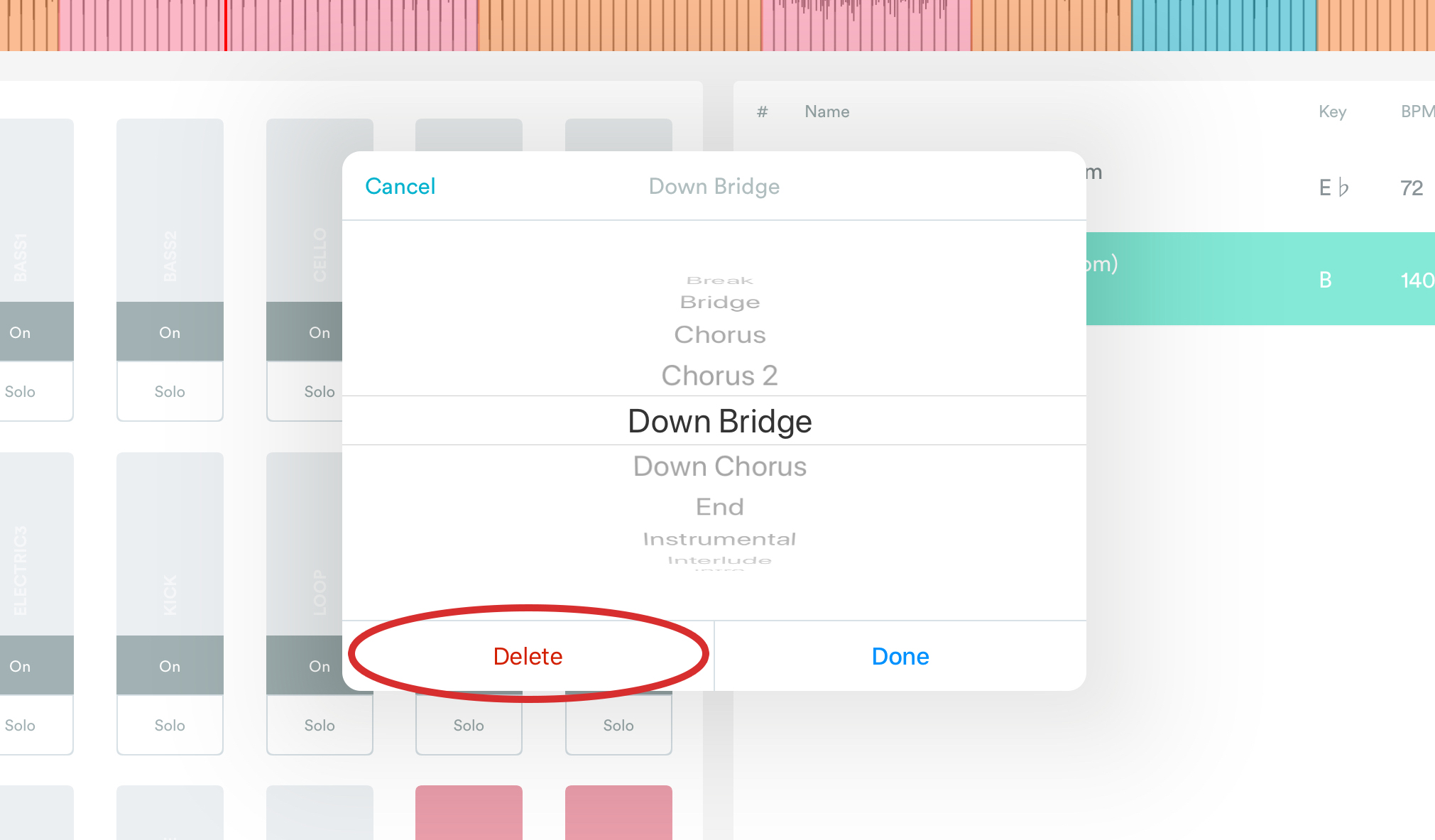Screen dimensions: 1435x840
Task: Pick End from the section list
Action: pyautogui.click(x=719, y=506)
